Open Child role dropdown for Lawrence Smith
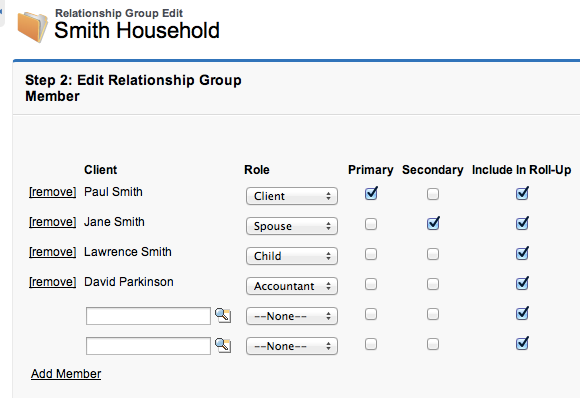This screenshot has height=398, width=580. coord(292,256)
